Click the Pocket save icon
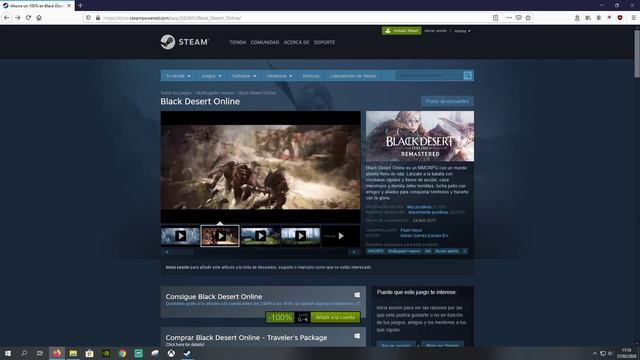Image resolution: width=640 pixels, height=360 pixels. (x=518, y=18)
